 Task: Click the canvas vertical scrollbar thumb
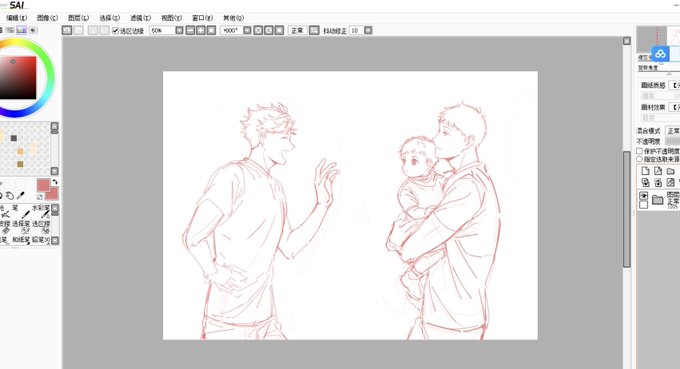click(x=627, y=209)
